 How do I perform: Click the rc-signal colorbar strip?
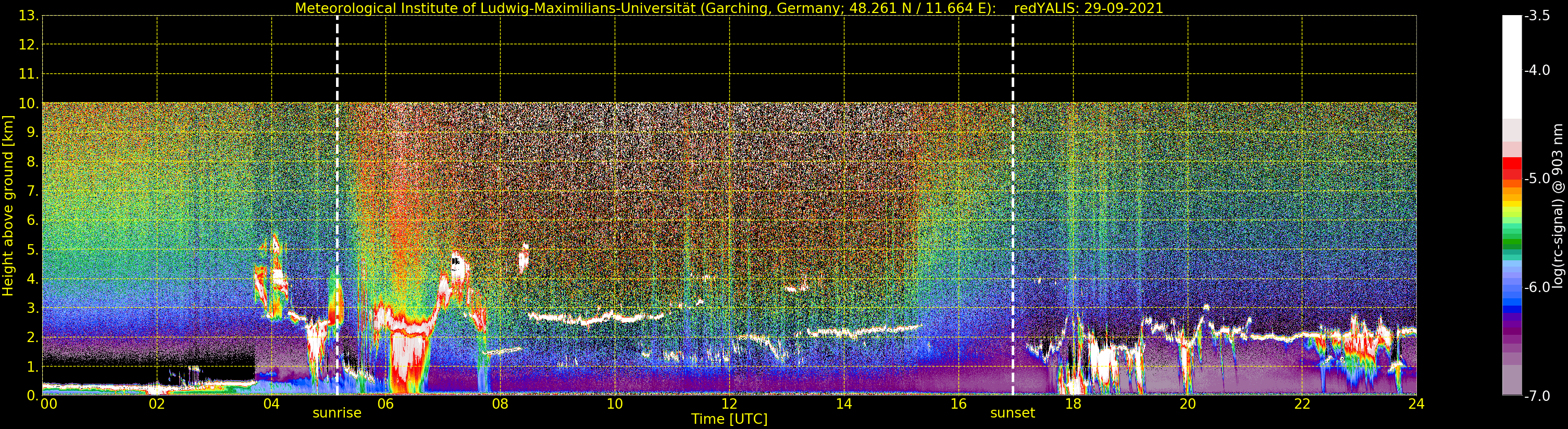coord(1512,206)
